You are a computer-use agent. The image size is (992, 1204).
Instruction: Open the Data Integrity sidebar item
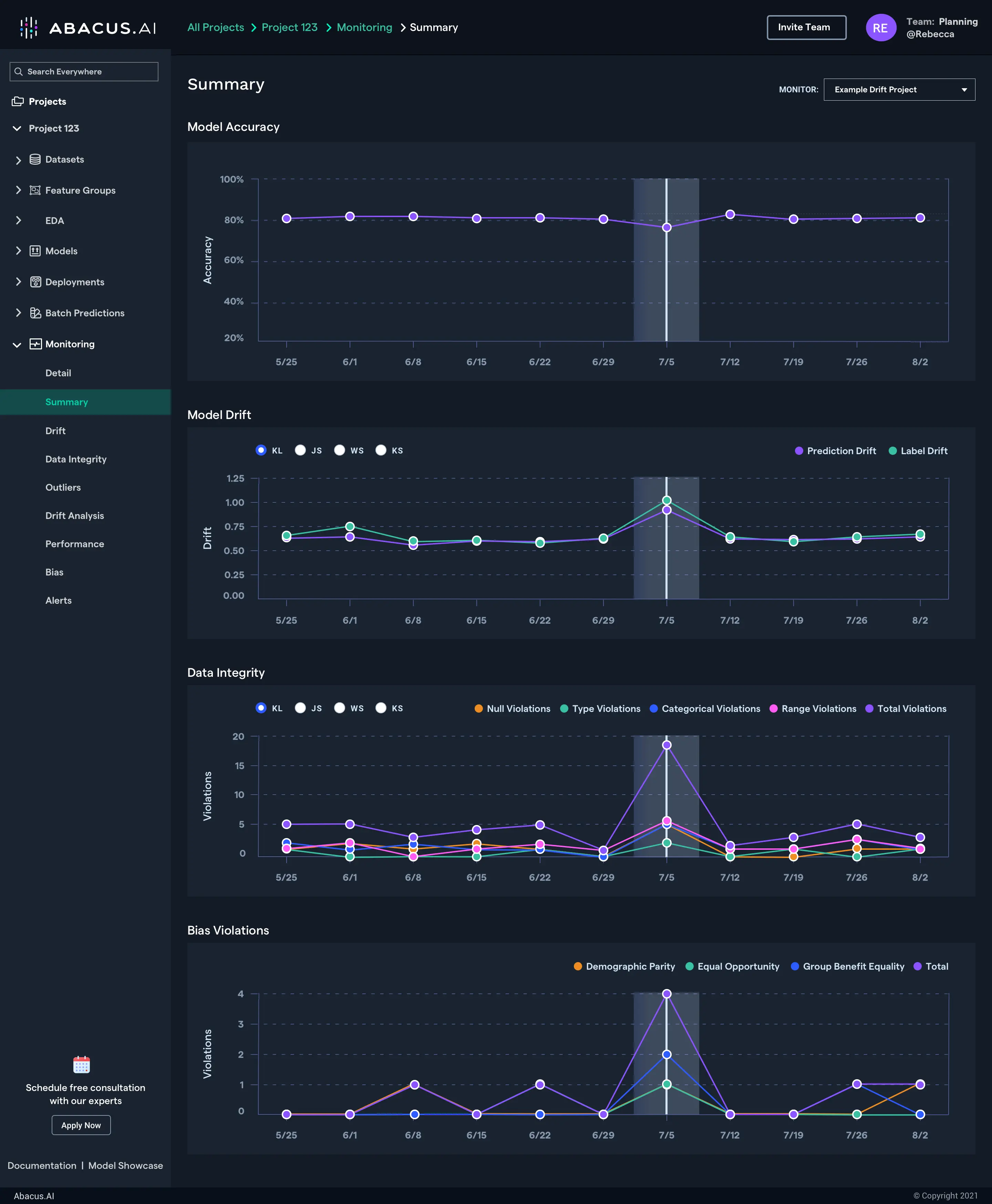click(76, 459)
